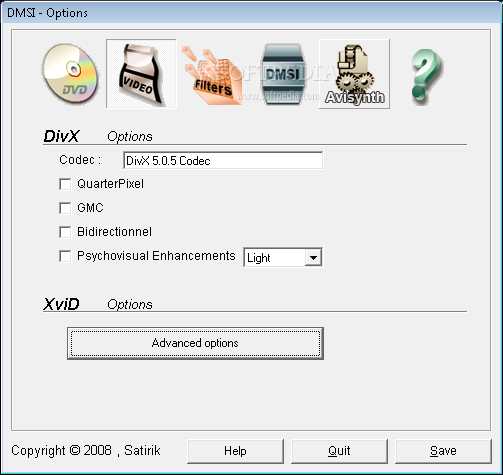Image resolution: width=503 pixels, height=475 pixels.
Task: Open the Avisynth options icon
Action: pos(354,74)
